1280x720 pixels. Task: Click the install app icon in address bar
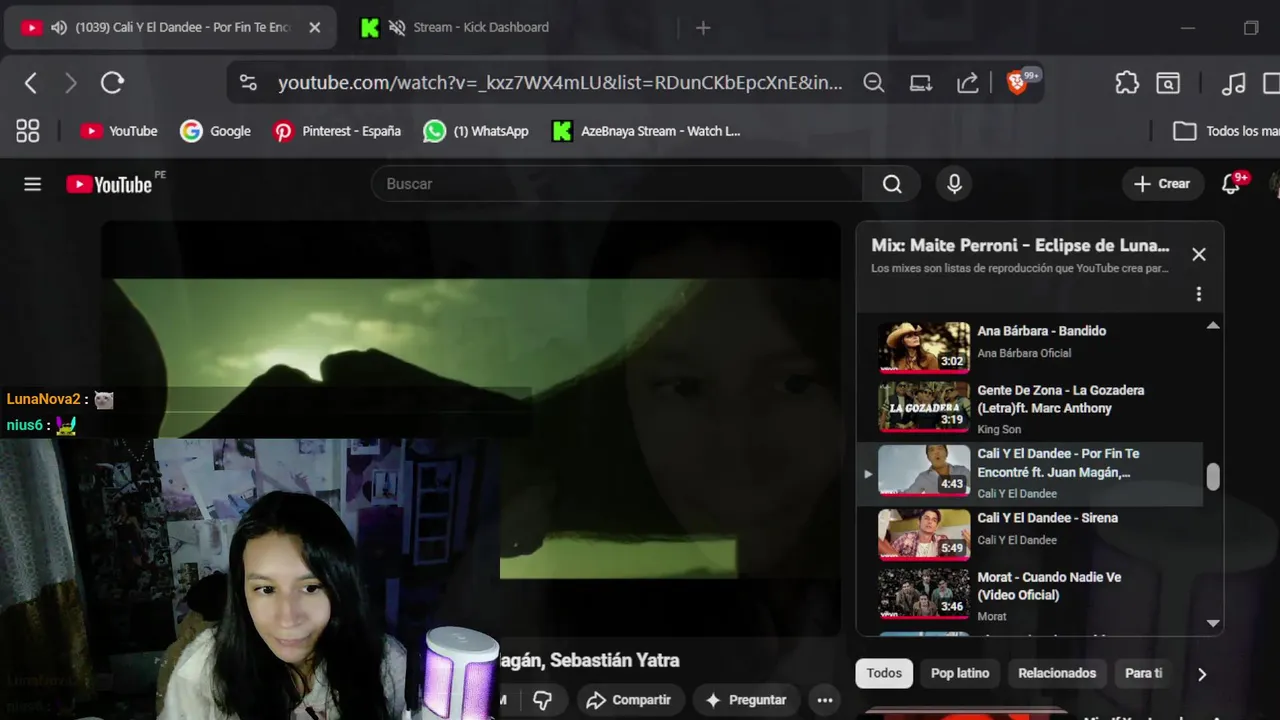click(x=921, y=83)
